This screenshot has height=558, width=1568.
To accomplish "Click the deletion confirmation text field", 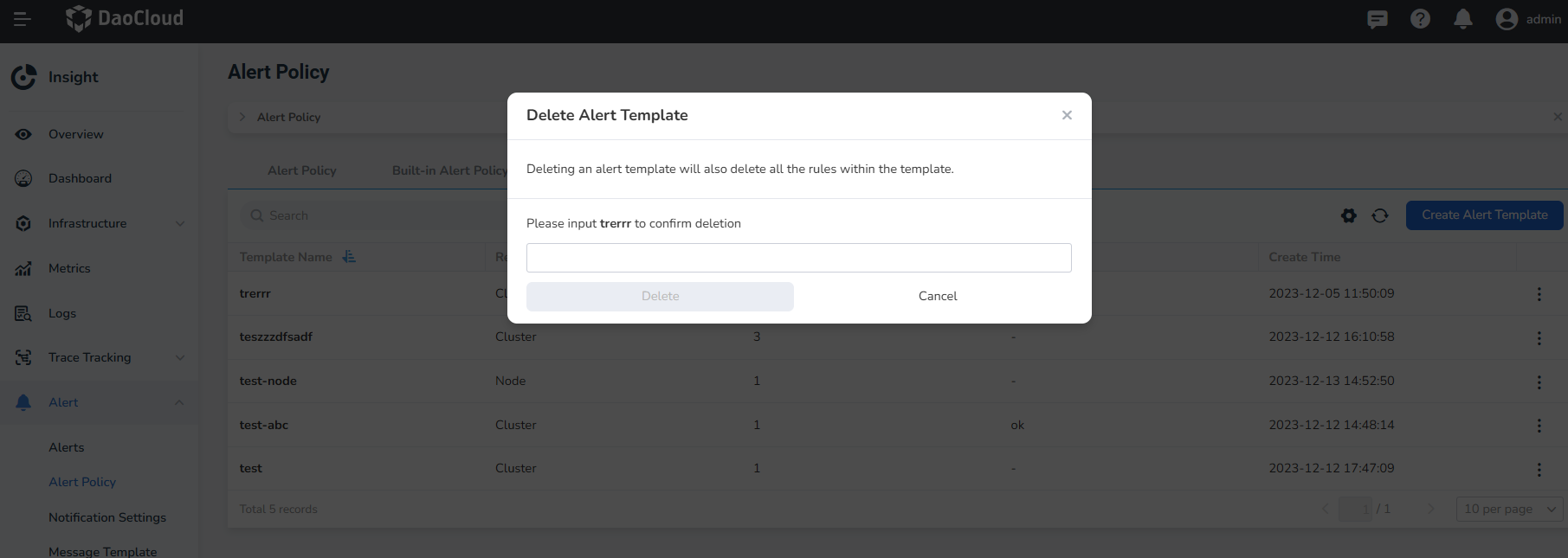I will [798, 258].
